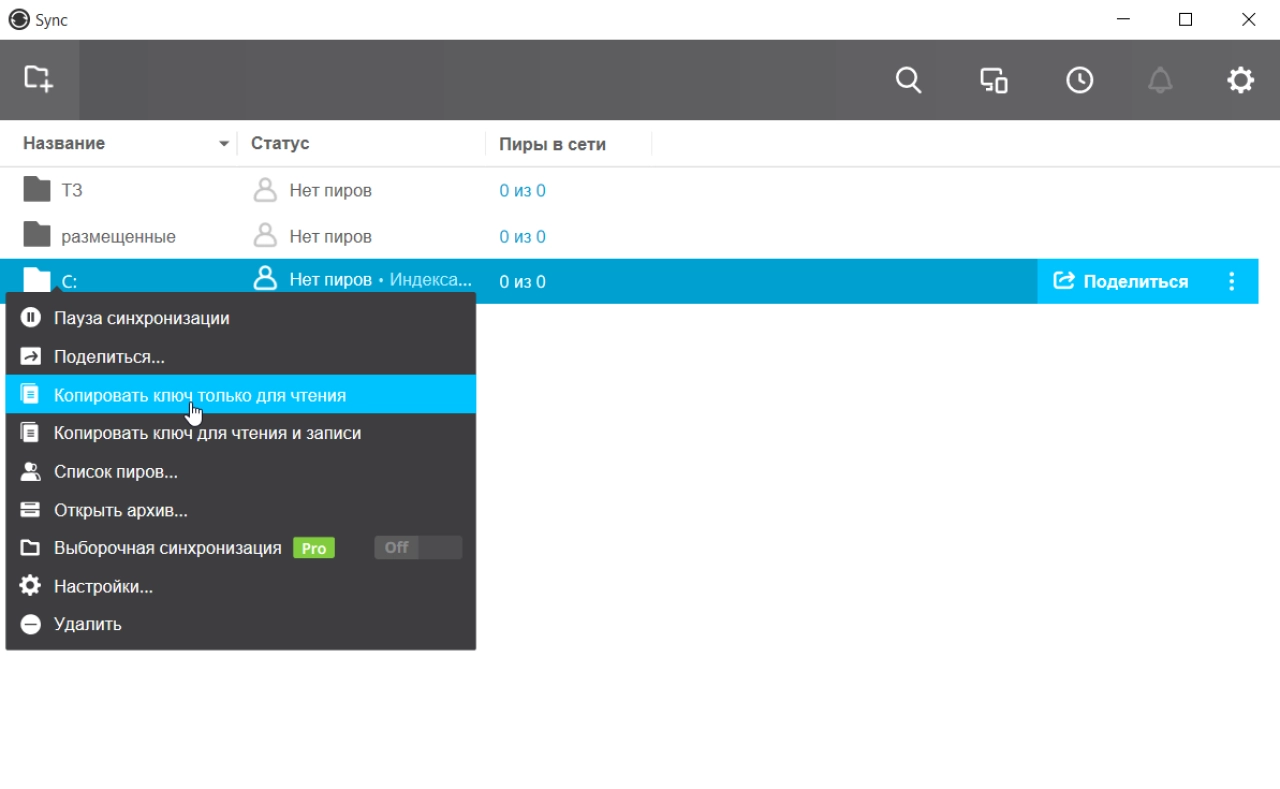Image resolution: width=1280 pixels, height=789 pixels.
Task: Select the размещенные folder name
Action: pos(118,236)
